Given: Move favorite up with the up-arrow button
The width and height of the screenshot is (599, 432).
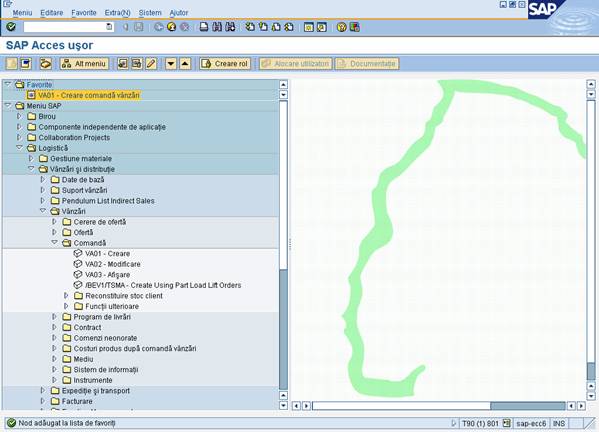Looking at the screenshot, I should click(x=185, y=63).
